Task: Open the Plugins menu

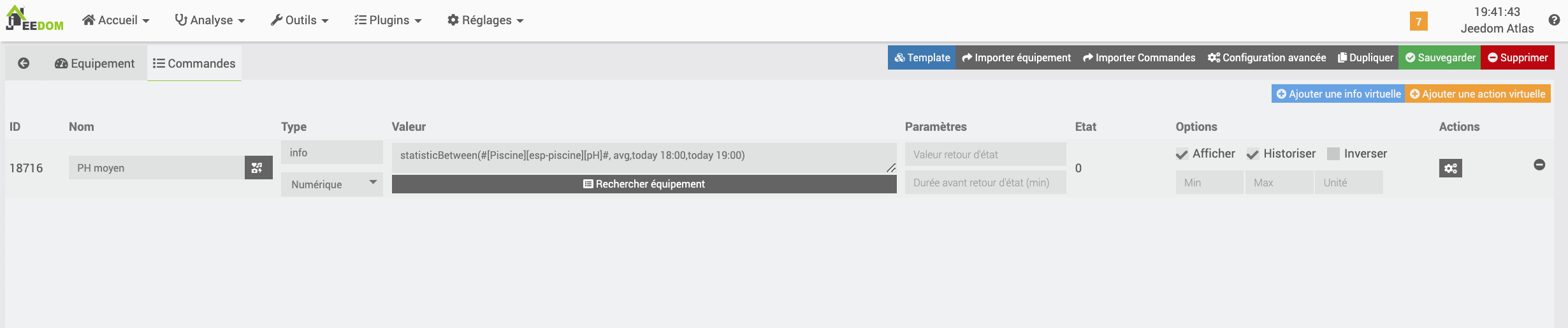Action: click(x=388, y=20)
